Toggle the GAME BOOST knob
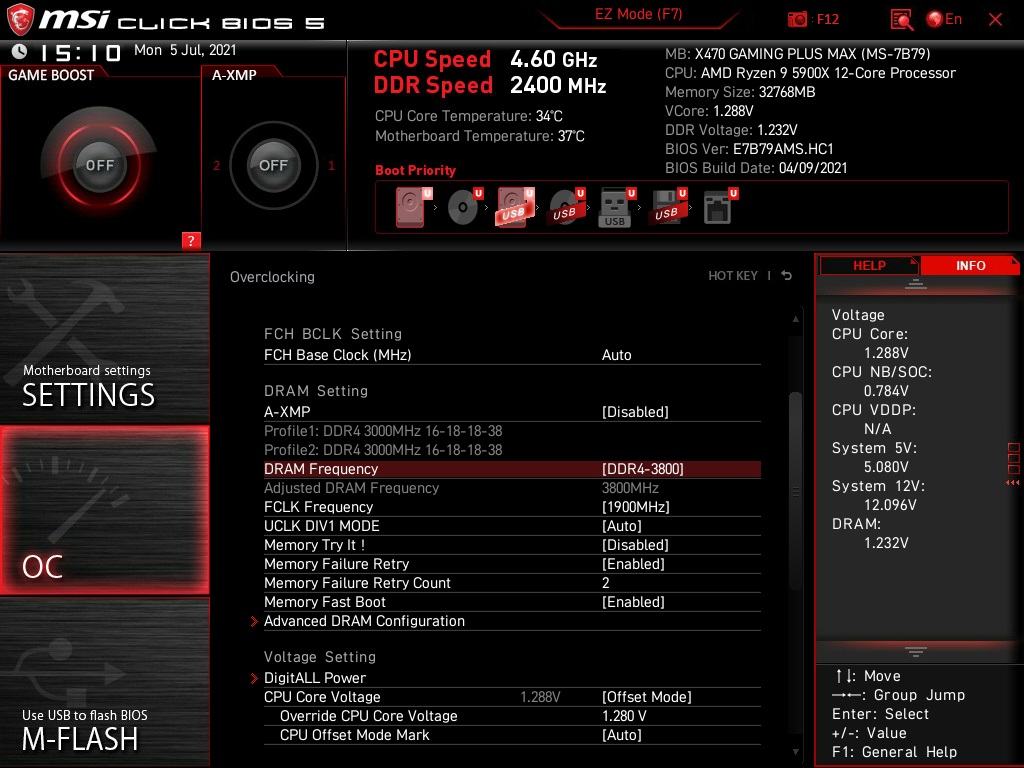The image size is (1024, 768). (x=99, y=165)
